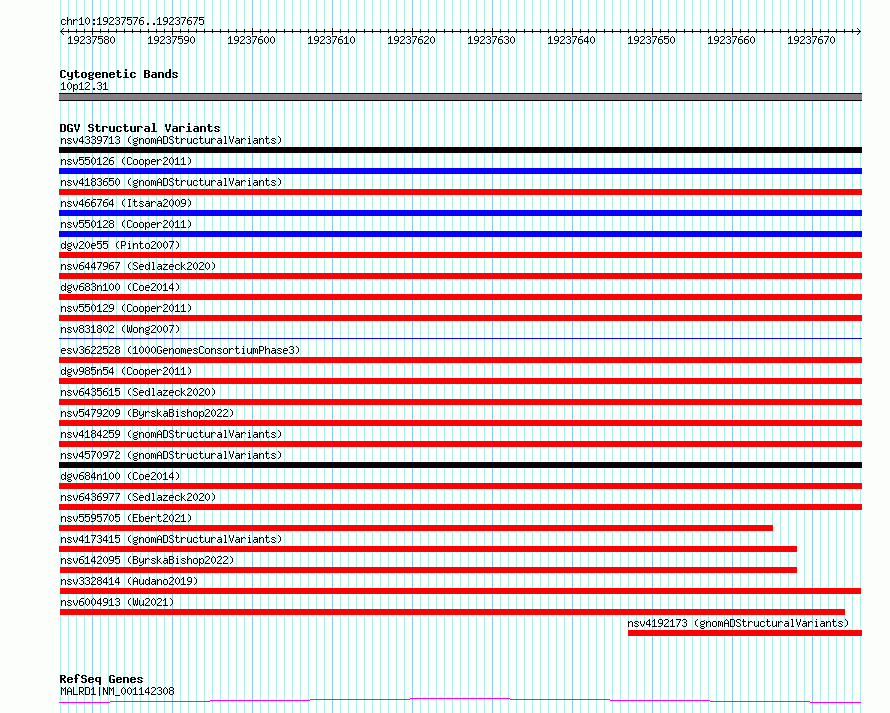This screenshot has width=890, height=713.
Task: Click ruler position 19237610
Action: (331, 40)
